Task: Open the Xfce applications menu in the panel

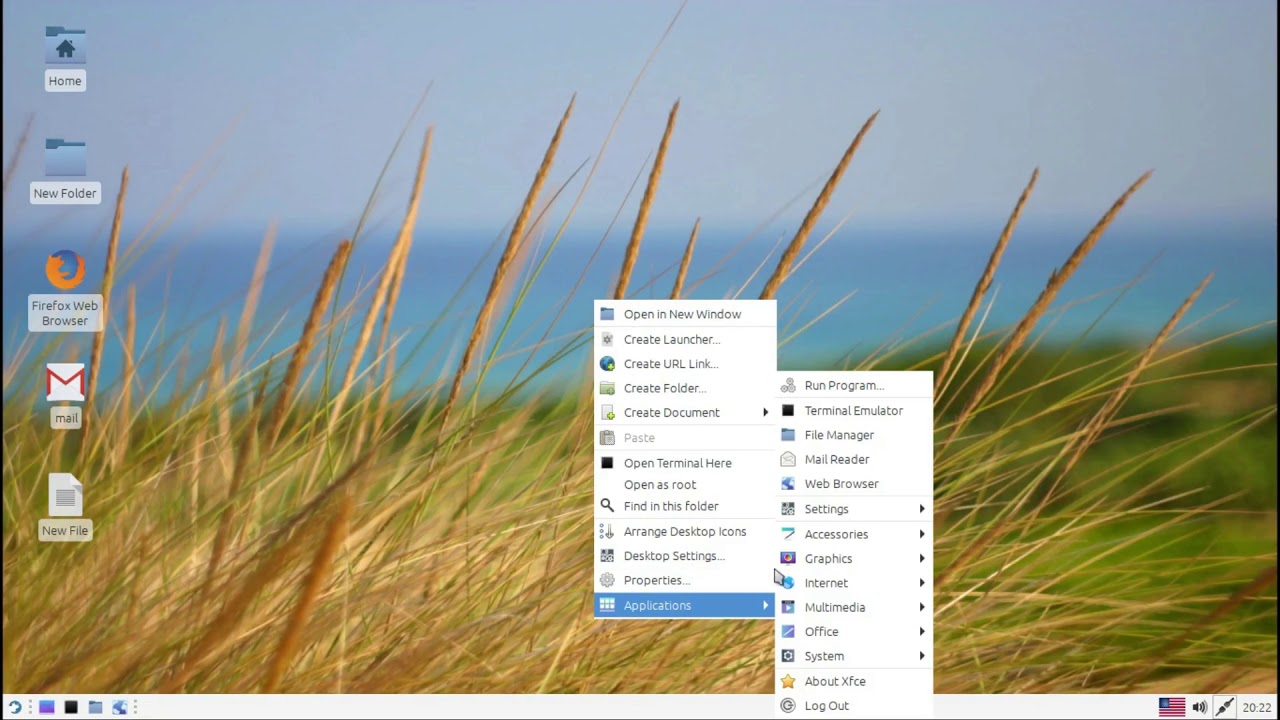Action: (x=14, y=707)
